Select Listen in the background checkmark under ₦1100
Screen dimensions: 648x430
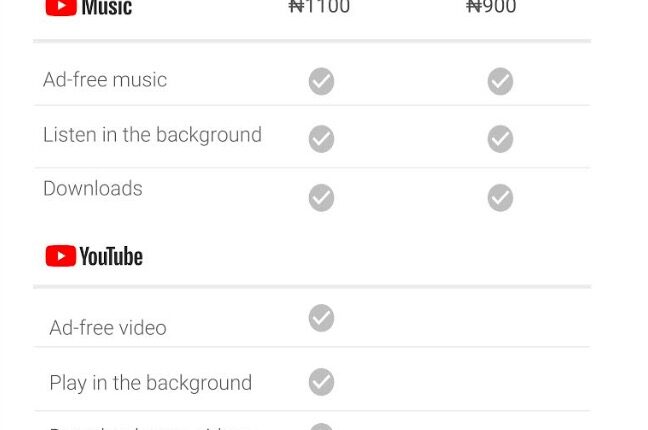(321, 139)
